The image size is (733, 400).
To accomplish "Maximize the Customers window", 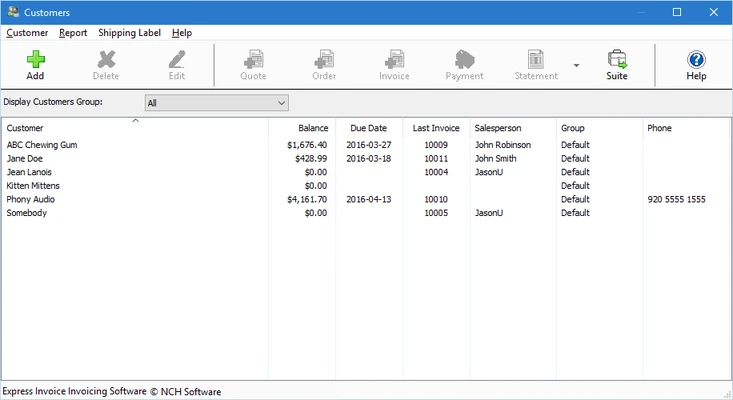I will (x=677, y=12).
